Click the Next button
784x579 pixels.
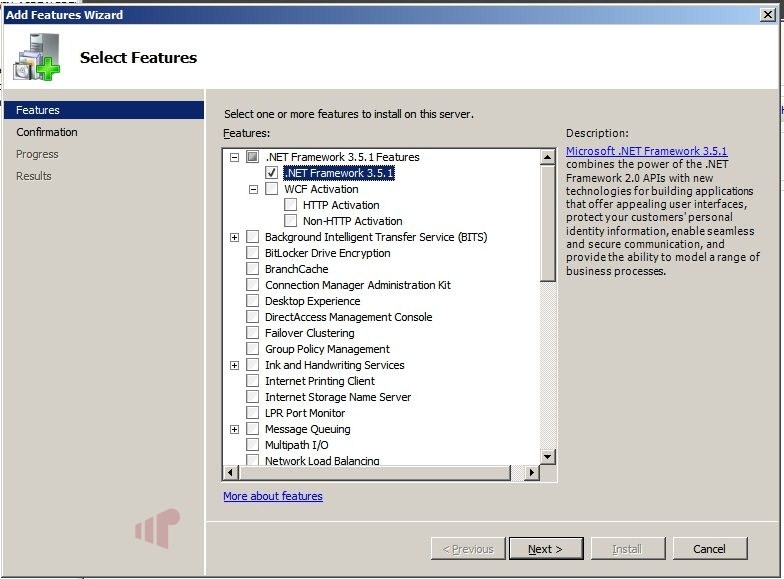[x=546, y=549]
